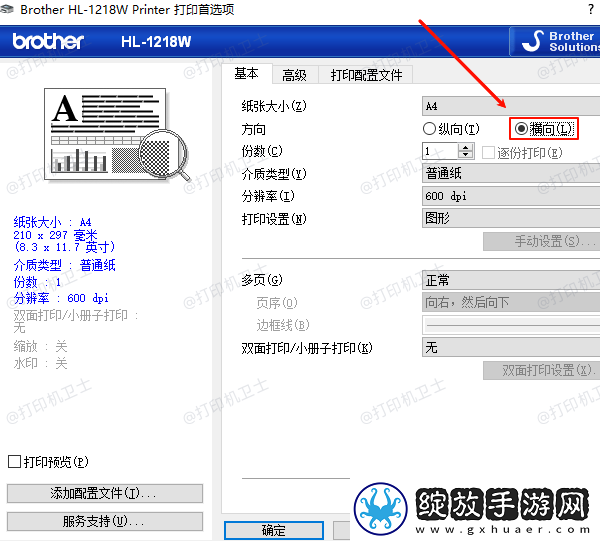
Task: Click the 多页(G) label
Action: [x=262, y=280]
